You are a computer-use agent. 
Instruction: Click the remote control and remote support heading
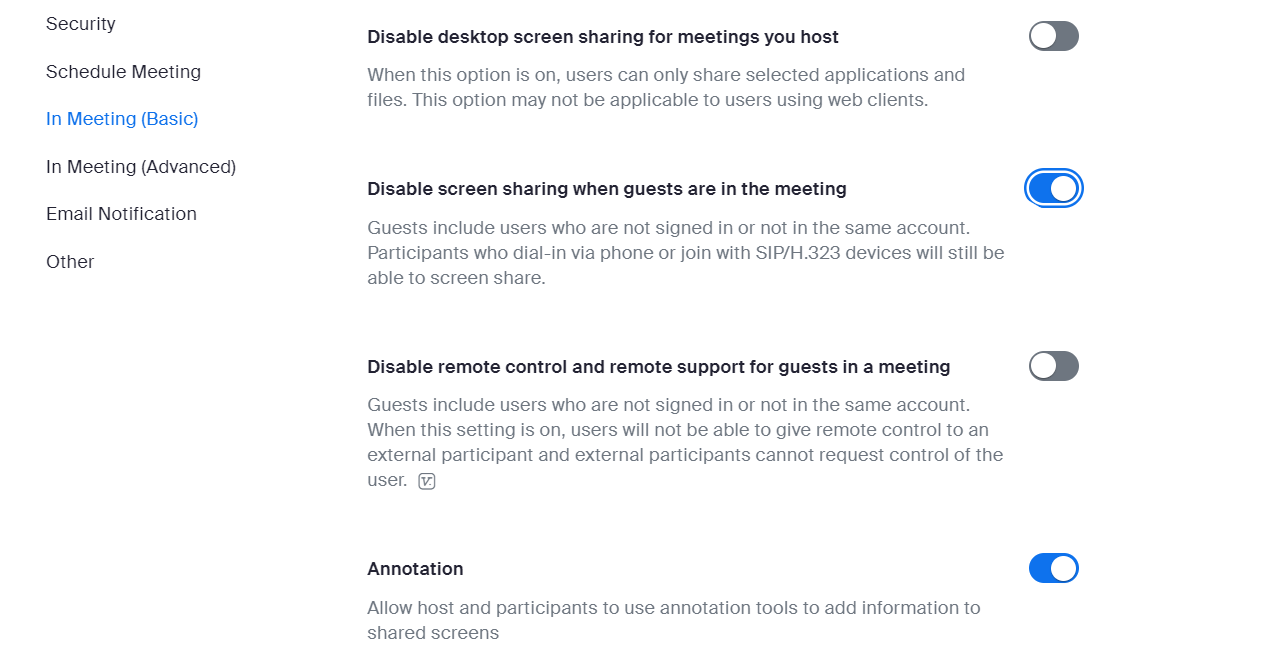(658, 366)
